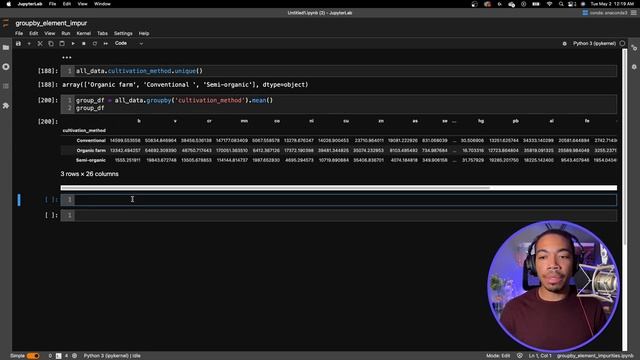640x360 pixels.
Task: Open the Edit menu in JupyterLab
Action: [33, 33]
